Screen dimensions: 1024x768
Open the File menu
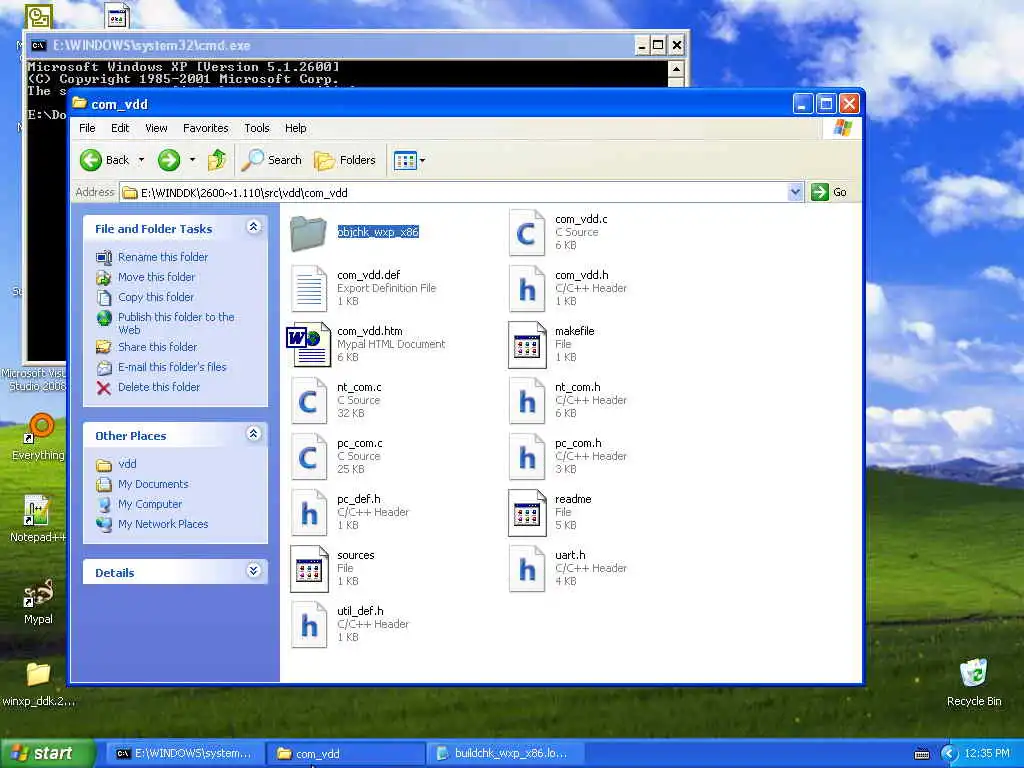coord(87,128)
